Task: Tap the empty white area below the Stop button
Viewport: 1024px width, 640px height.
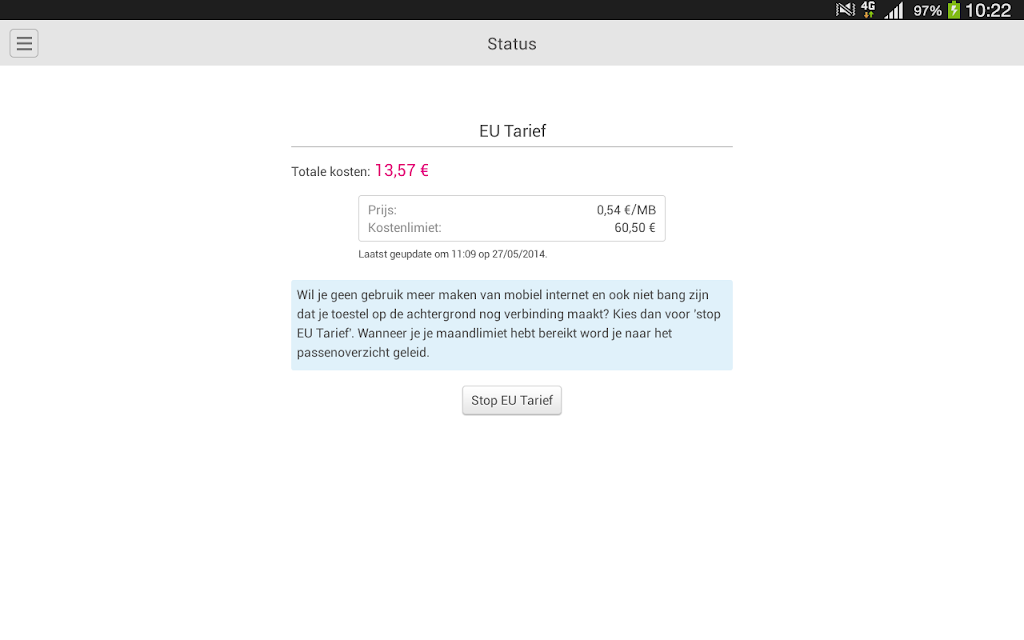Action: 512,520
